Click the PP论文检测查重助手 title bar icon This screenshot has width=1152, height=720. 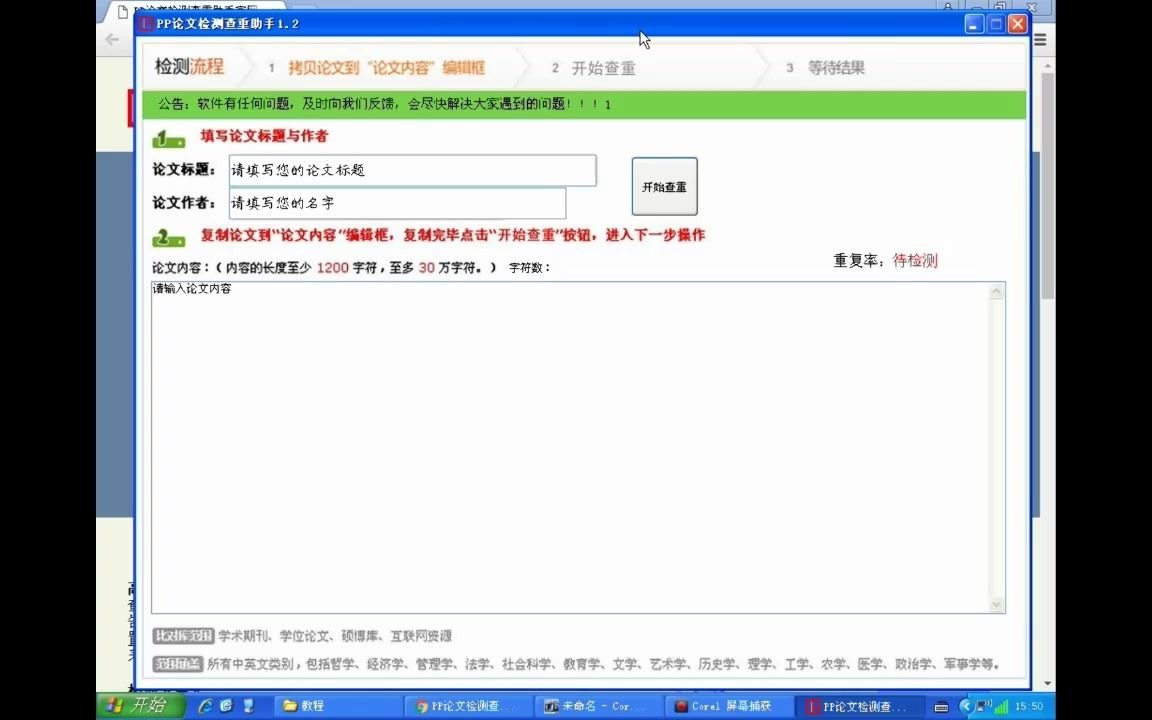[x=146, y=24]
